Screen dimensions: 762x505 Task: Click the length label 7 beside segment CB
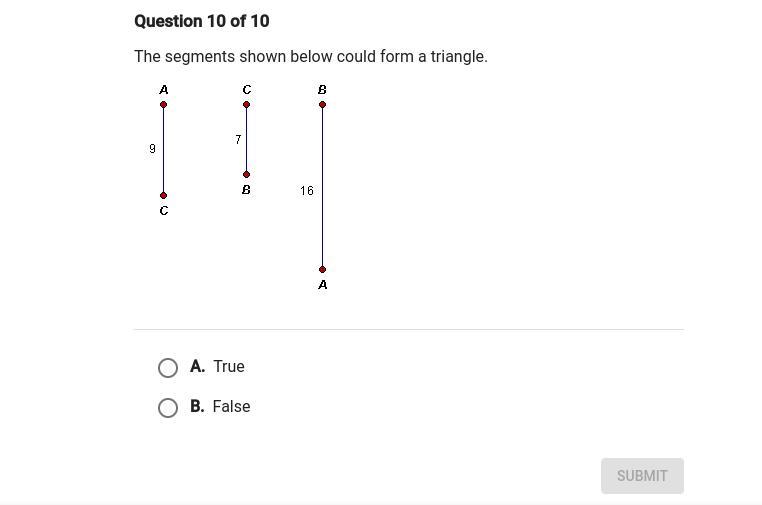tap(238, 140)
